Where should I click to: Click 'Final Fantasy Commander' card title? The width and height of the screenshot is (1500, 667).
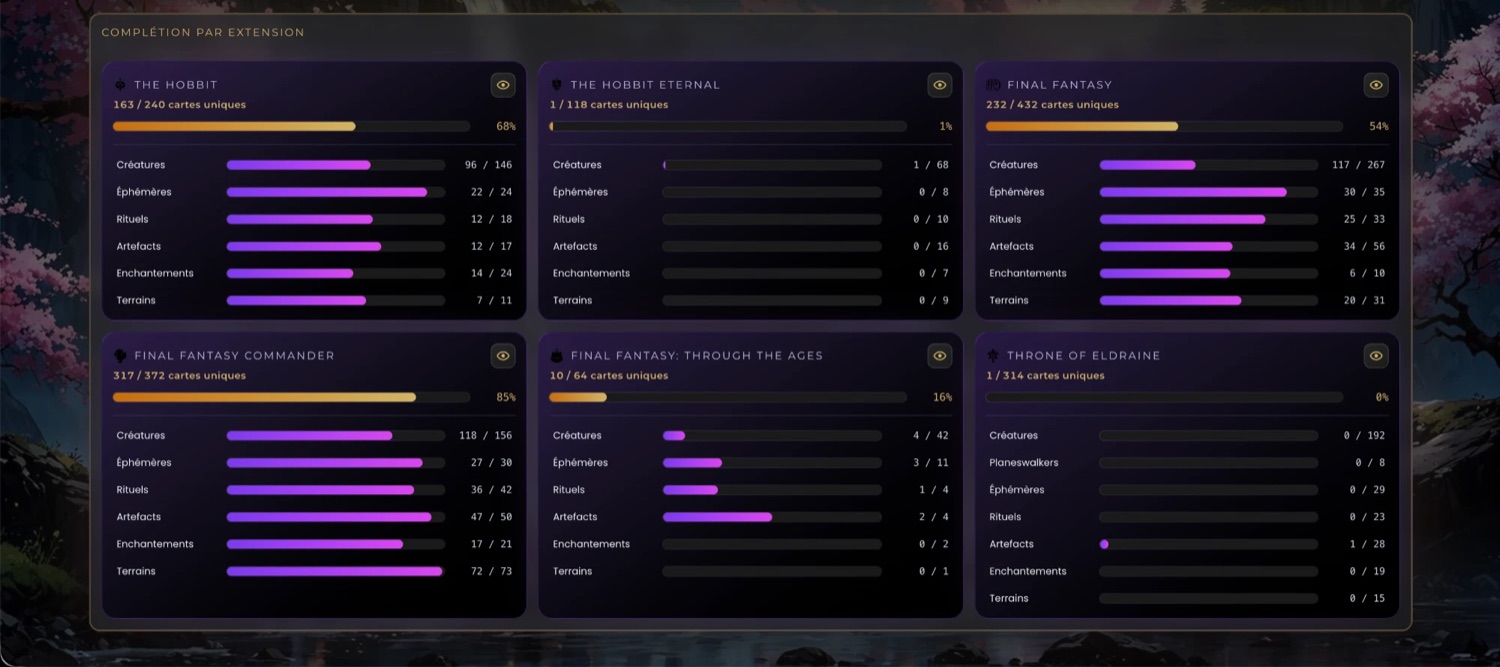click(234, 356)
